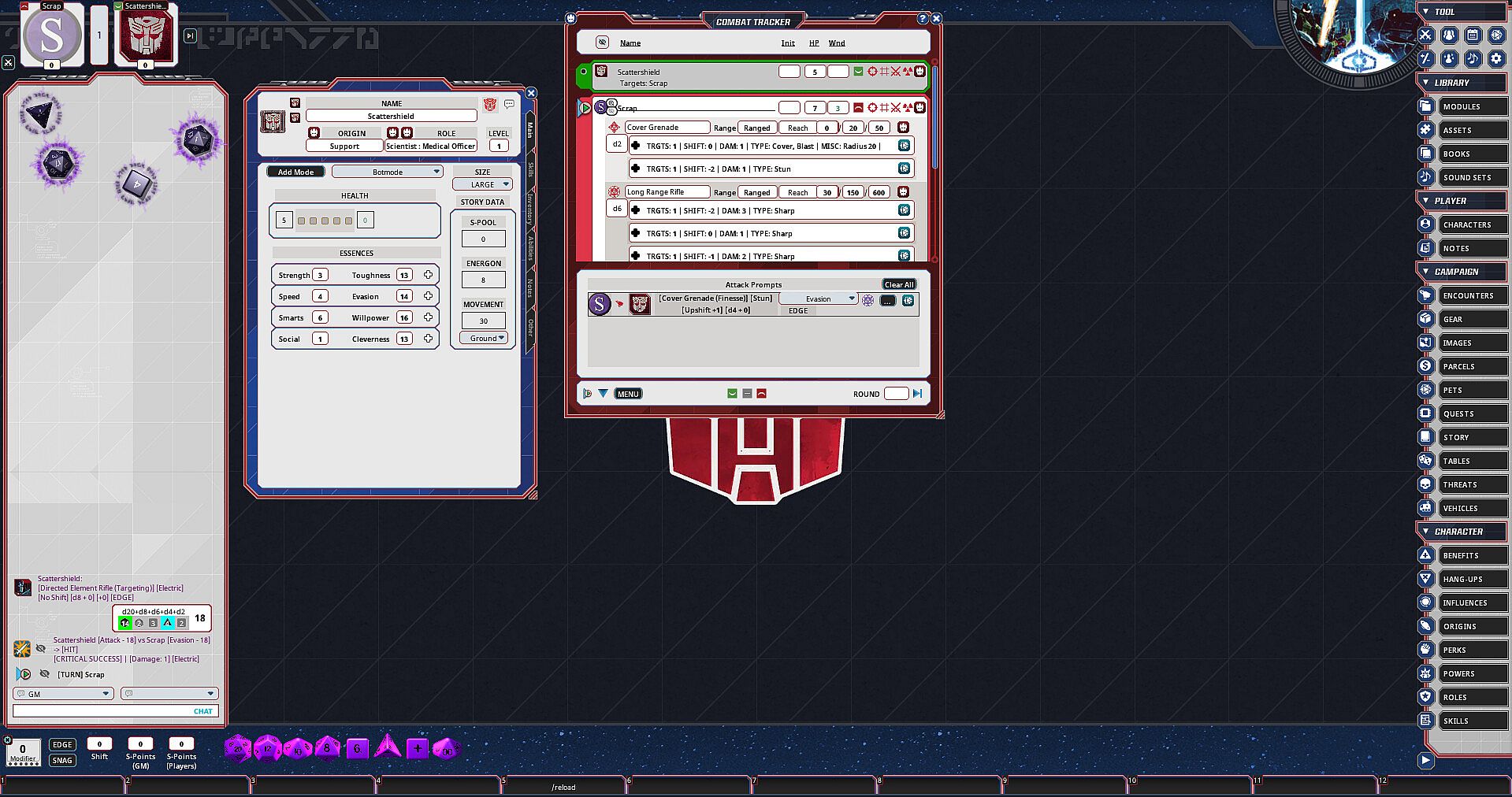The width and height of the screenshot is (1512, 797).
Task: Click the ROUND number field
Action: pos(897,394)
